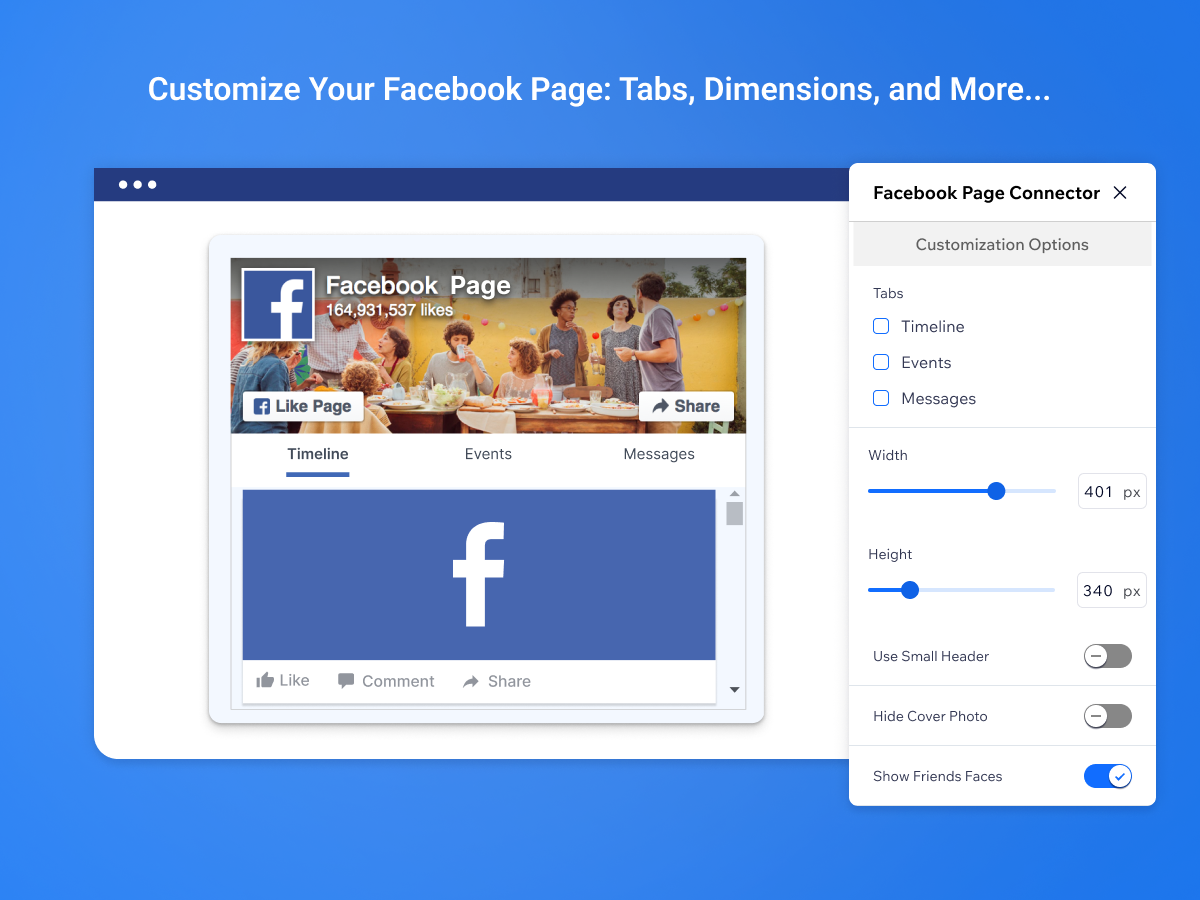The width and height of the screenshot is (1200, 900).
Task: Click the Facebook logo profile picture
Action: click(278, 304)
